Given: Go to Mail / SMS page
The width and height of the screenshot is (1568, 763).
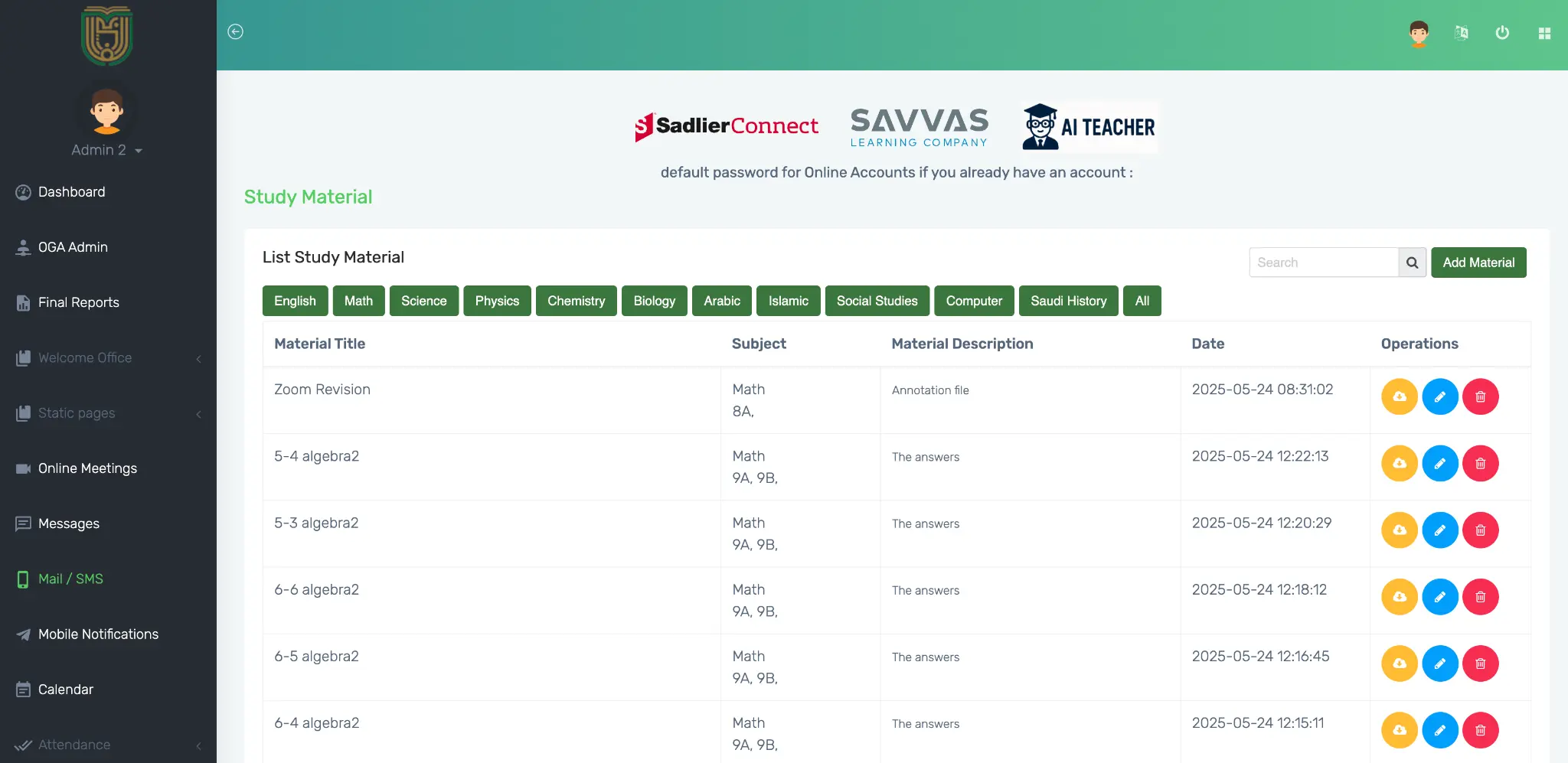Looking at the screenshot, I should click(70, 579).
